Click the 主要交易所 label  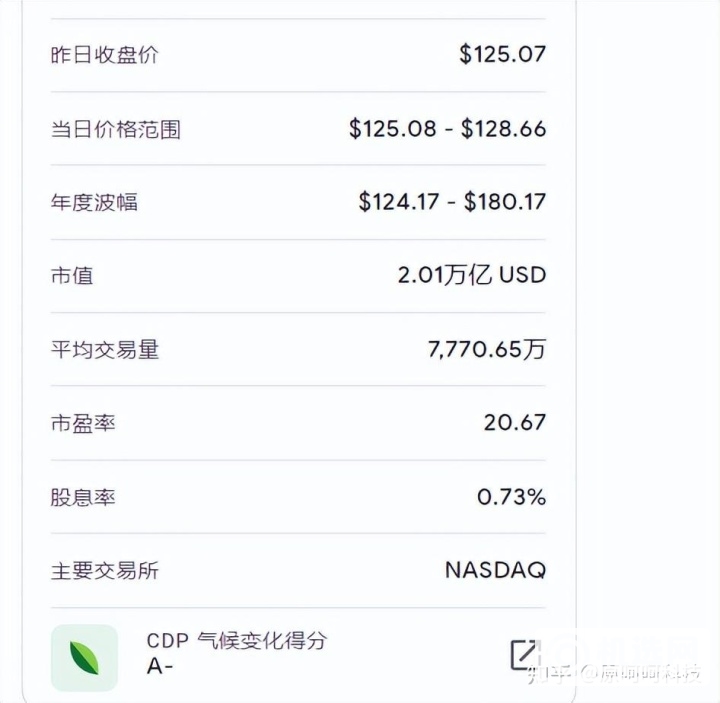104,571
